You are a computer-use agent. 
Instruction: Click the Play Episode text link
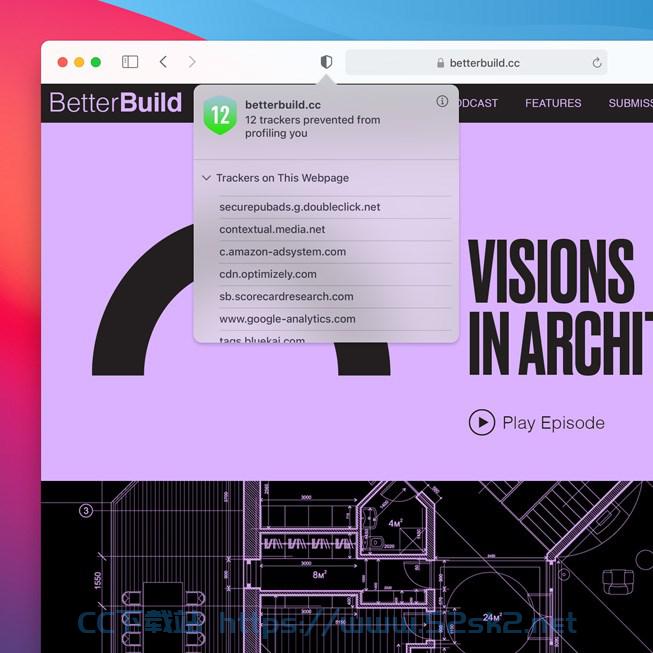(553, 423)
